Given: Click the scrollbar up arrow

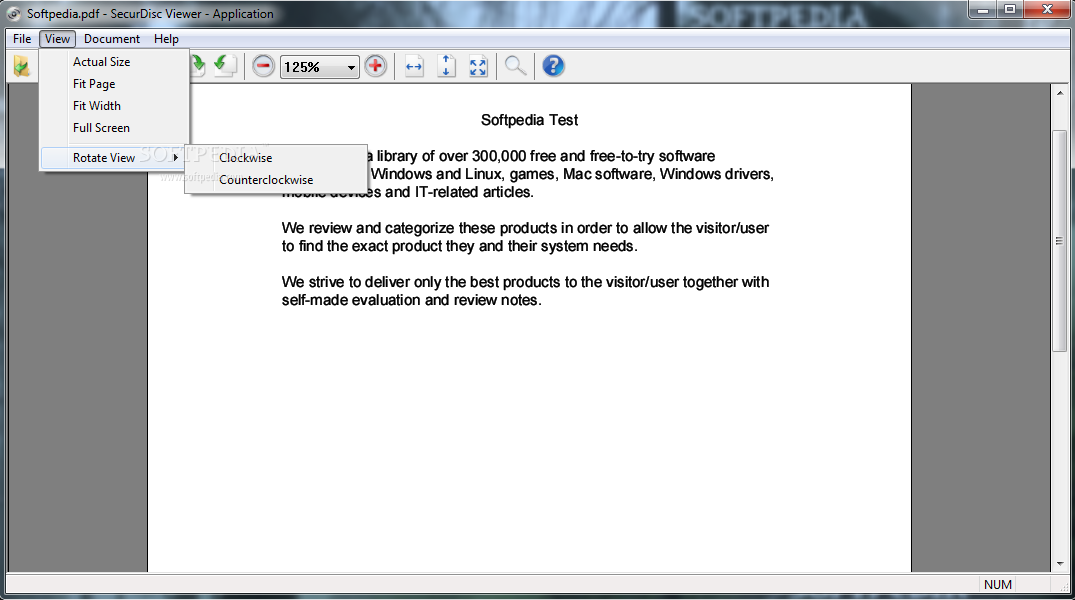Looking at the screenshot, I should pyautogui.click(x=1059, y=93).
